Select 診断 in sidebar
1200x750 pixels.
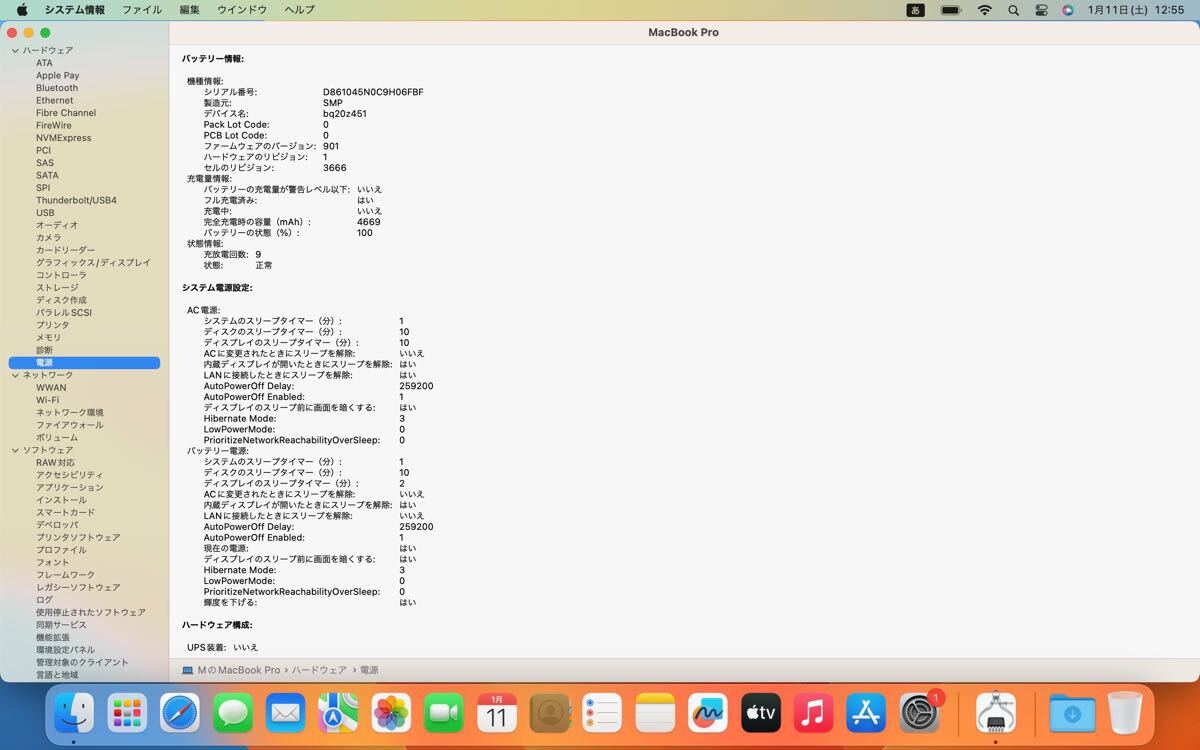(x=44, y=350)
